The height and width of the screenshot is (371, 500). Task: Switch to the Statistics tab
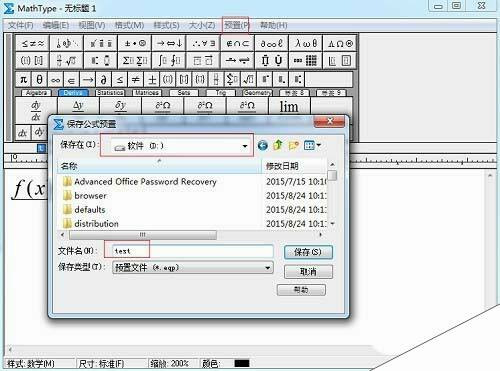(110, 93)
